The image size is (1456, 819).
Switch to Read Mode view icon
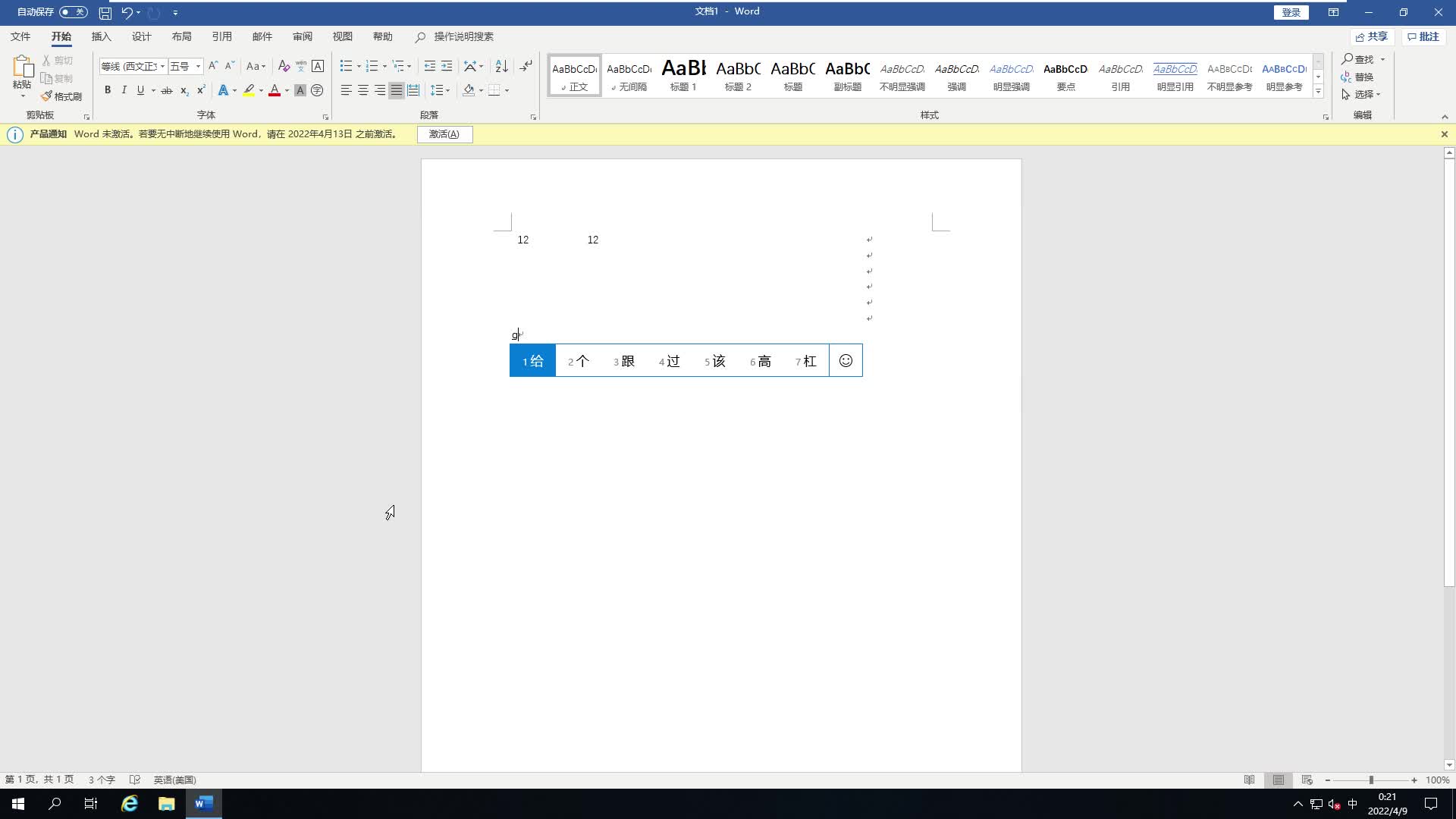pyautogui.click(x=1249, y=780)
